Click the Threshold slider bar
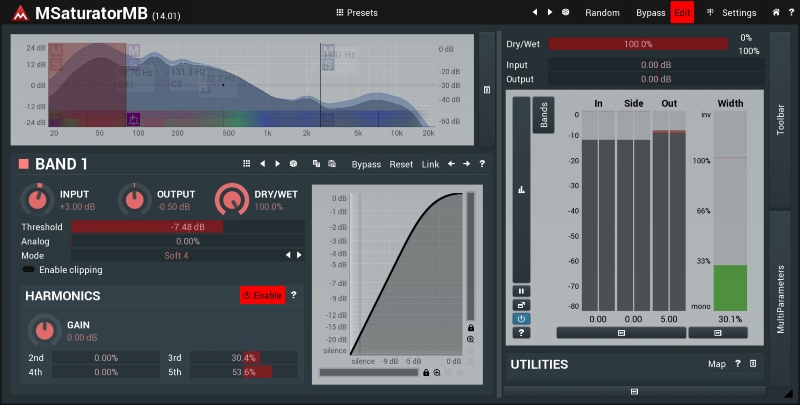Screen dimensions: 800x405 (x=187, y=227)
